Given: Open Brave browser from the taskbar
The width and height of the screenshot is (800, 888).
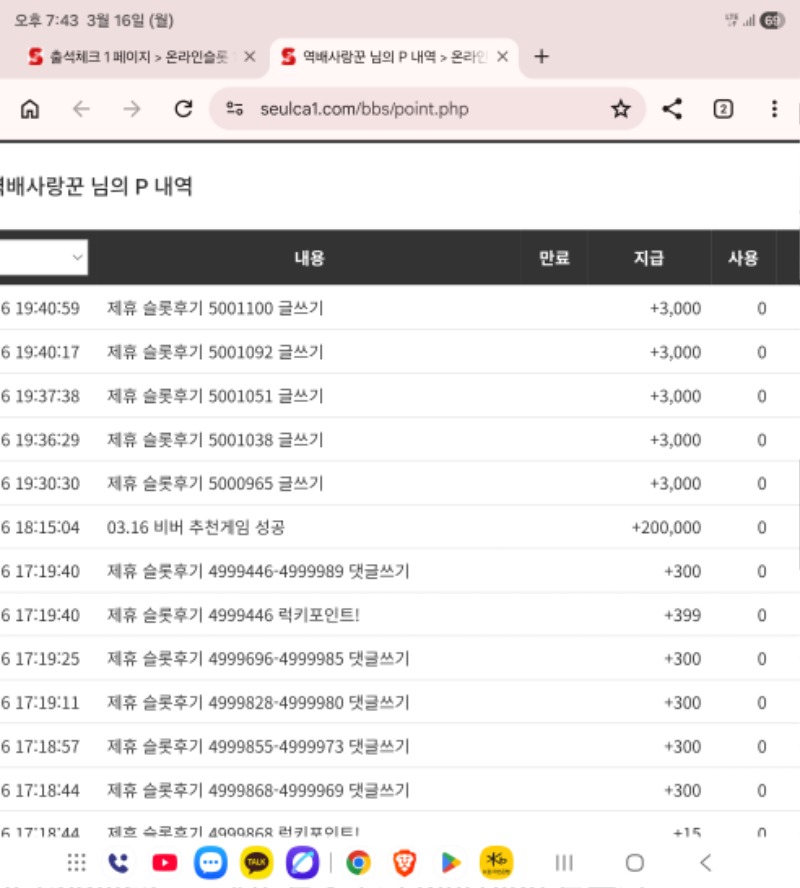Looking at the screenshot, I should pyautogui.click(x=404, y=862).
